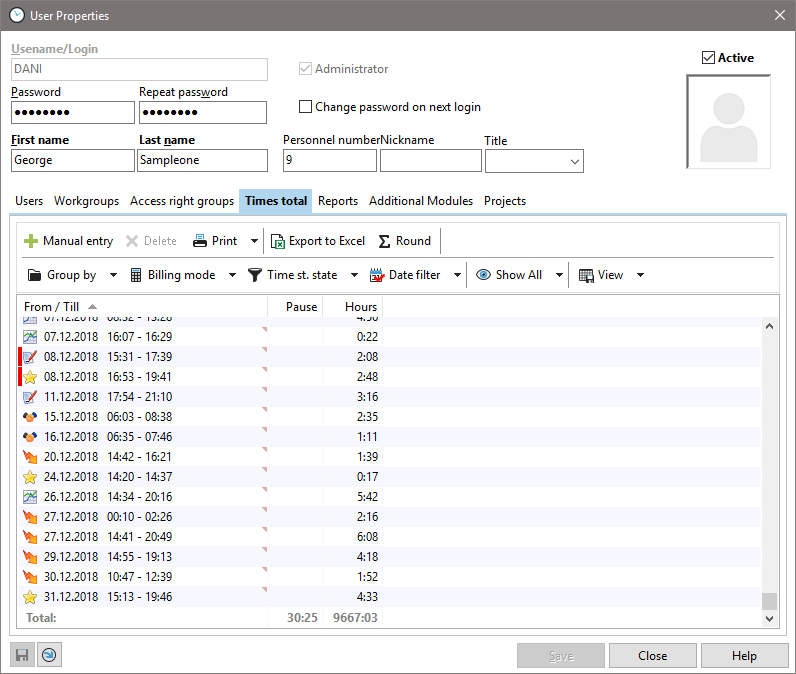
Task: Enable Change password on next login
Action: [306, 107]
